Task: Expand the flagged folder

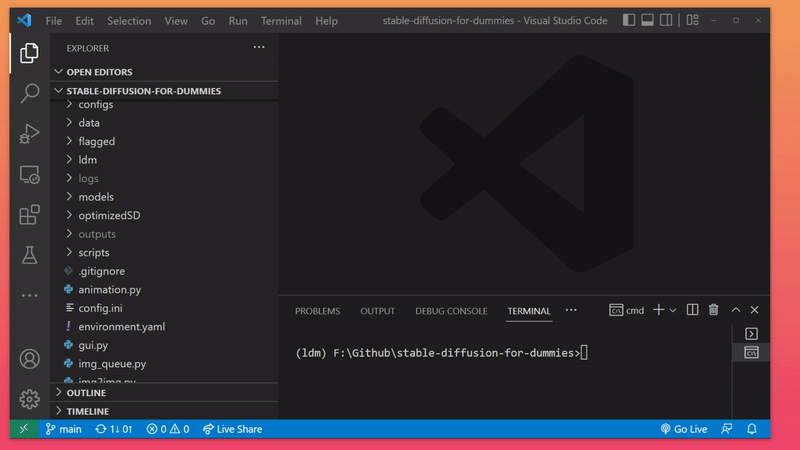Action: (164, 141)
